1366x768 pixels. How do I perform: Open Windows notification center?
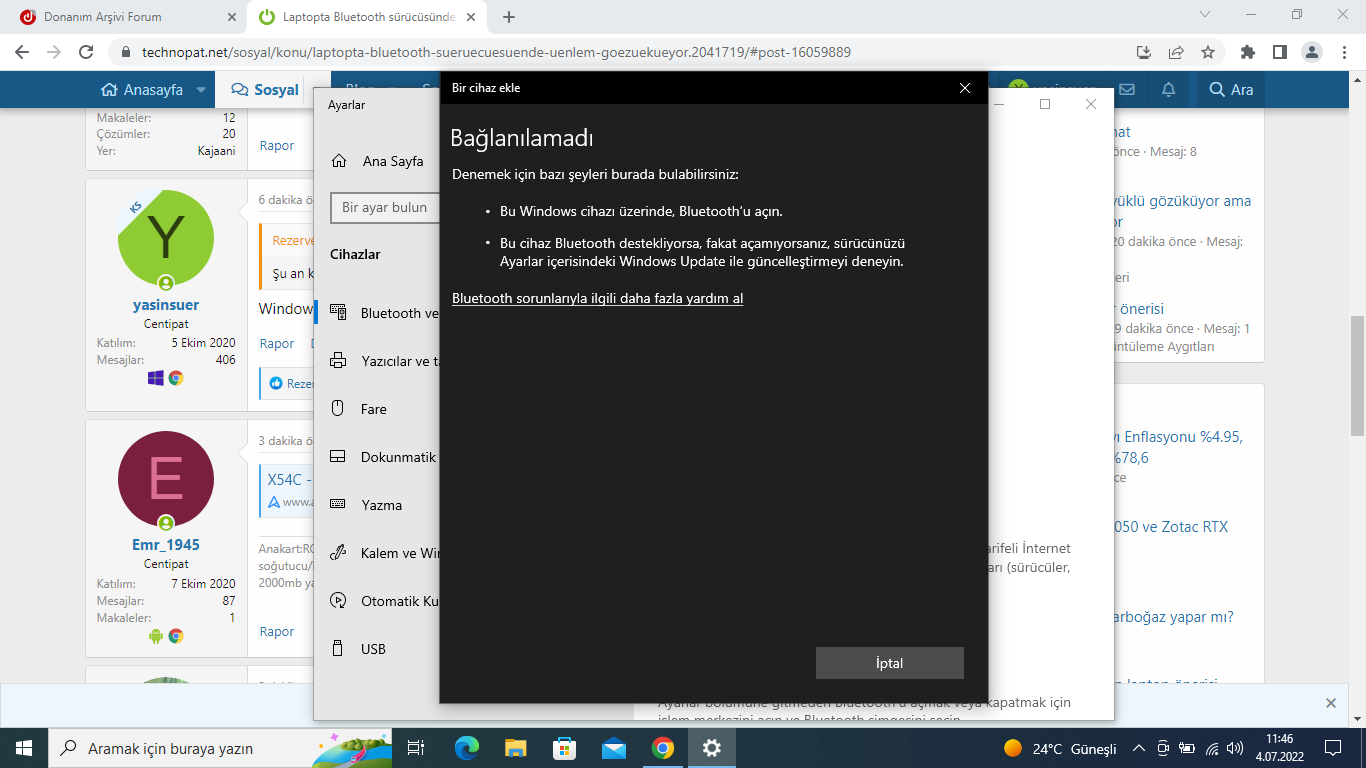(1332, 748)
